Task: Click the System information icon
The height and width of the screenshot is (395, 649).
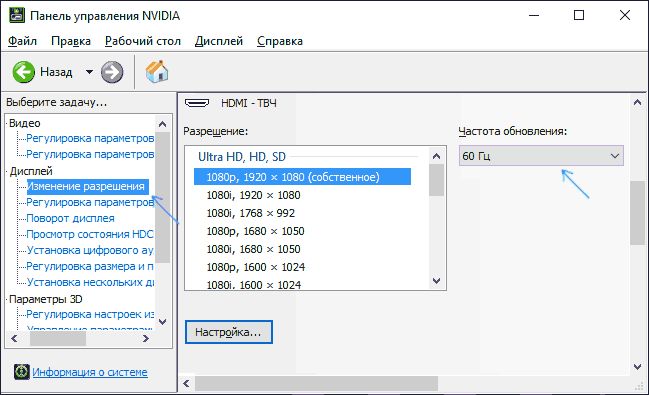Action: coord(22,372)
